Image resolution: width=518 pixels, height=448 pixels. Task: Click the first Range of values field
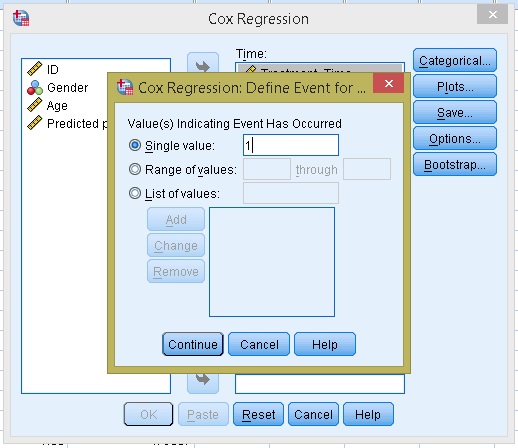(267, 169)
